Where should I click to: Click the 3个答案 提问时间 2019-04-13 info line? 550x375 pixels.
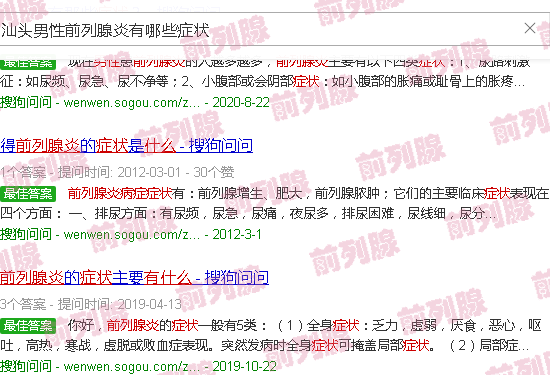click(91, 304)
